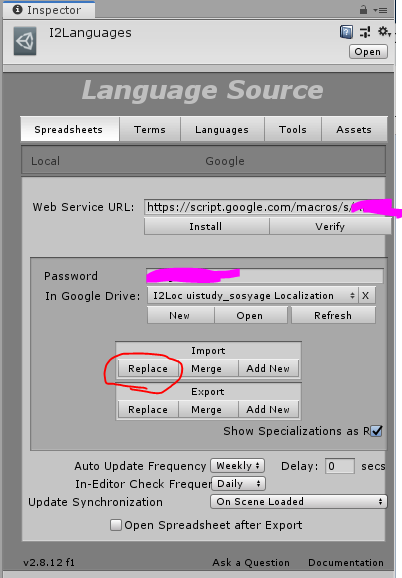Open the Documentation link
402x578 pixels.
346,563
